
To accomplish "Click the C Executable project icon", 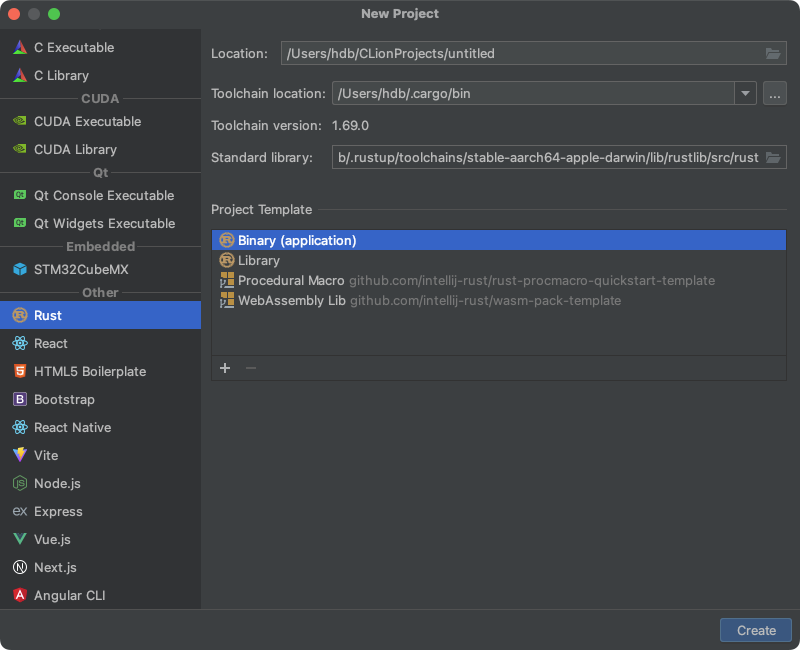I will [x=20, y=47].
